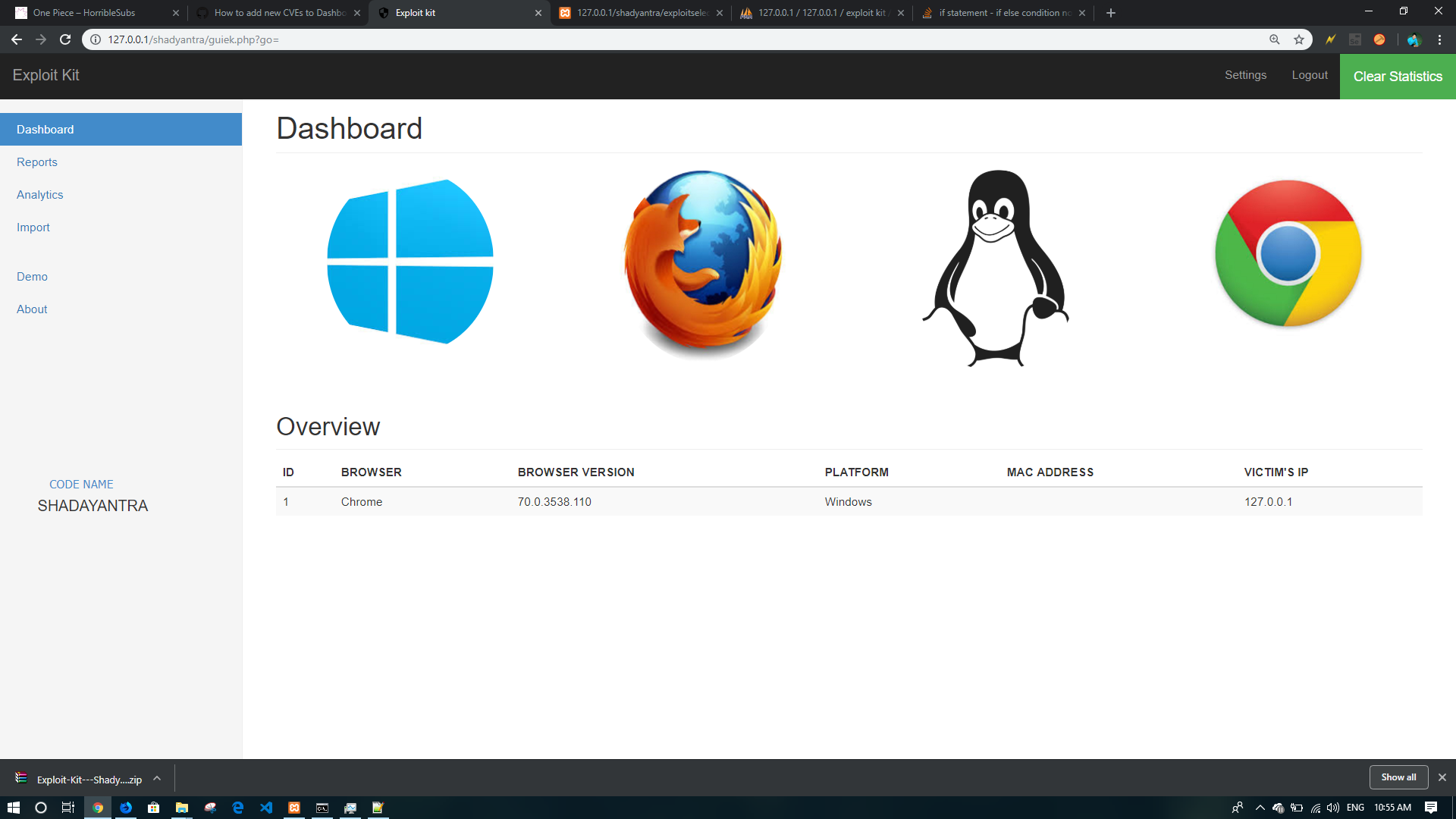Screen dimensions: 1456x819
Task: Click the Linux Tux penguin image
Action: tap(996, 268)
